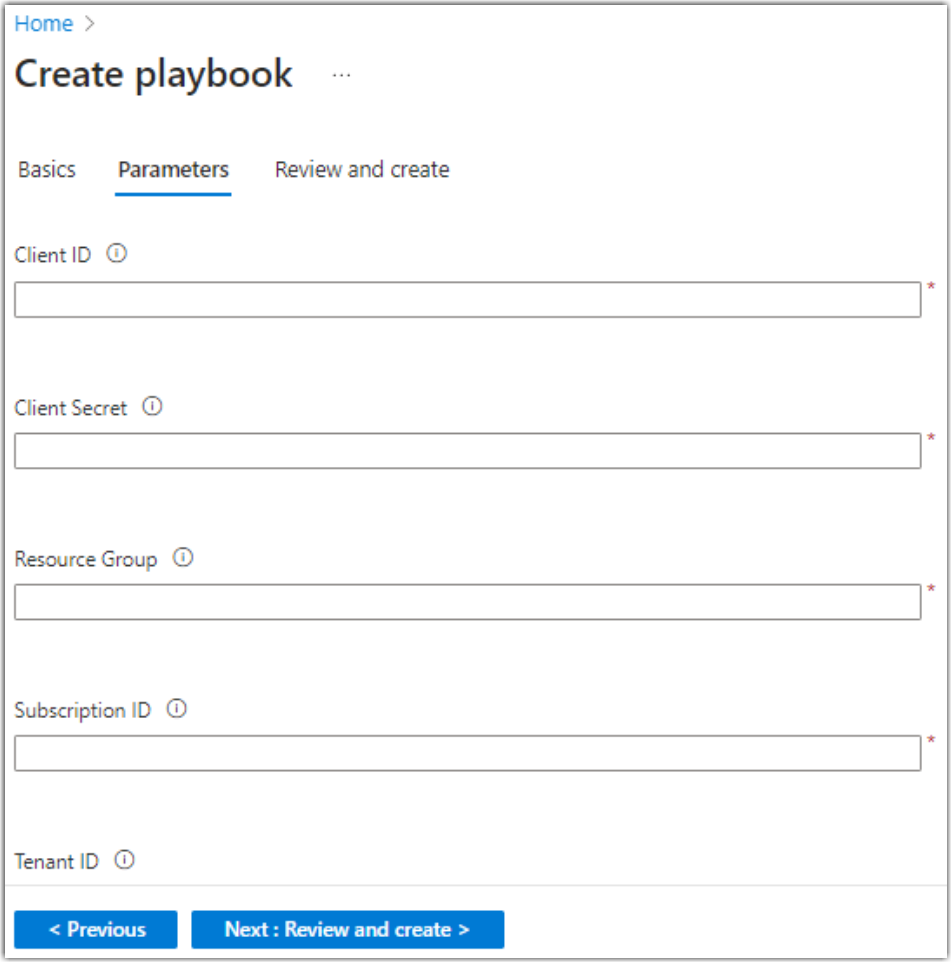
Task: Select the Resource Group input field
Action: tap(467, 602)
